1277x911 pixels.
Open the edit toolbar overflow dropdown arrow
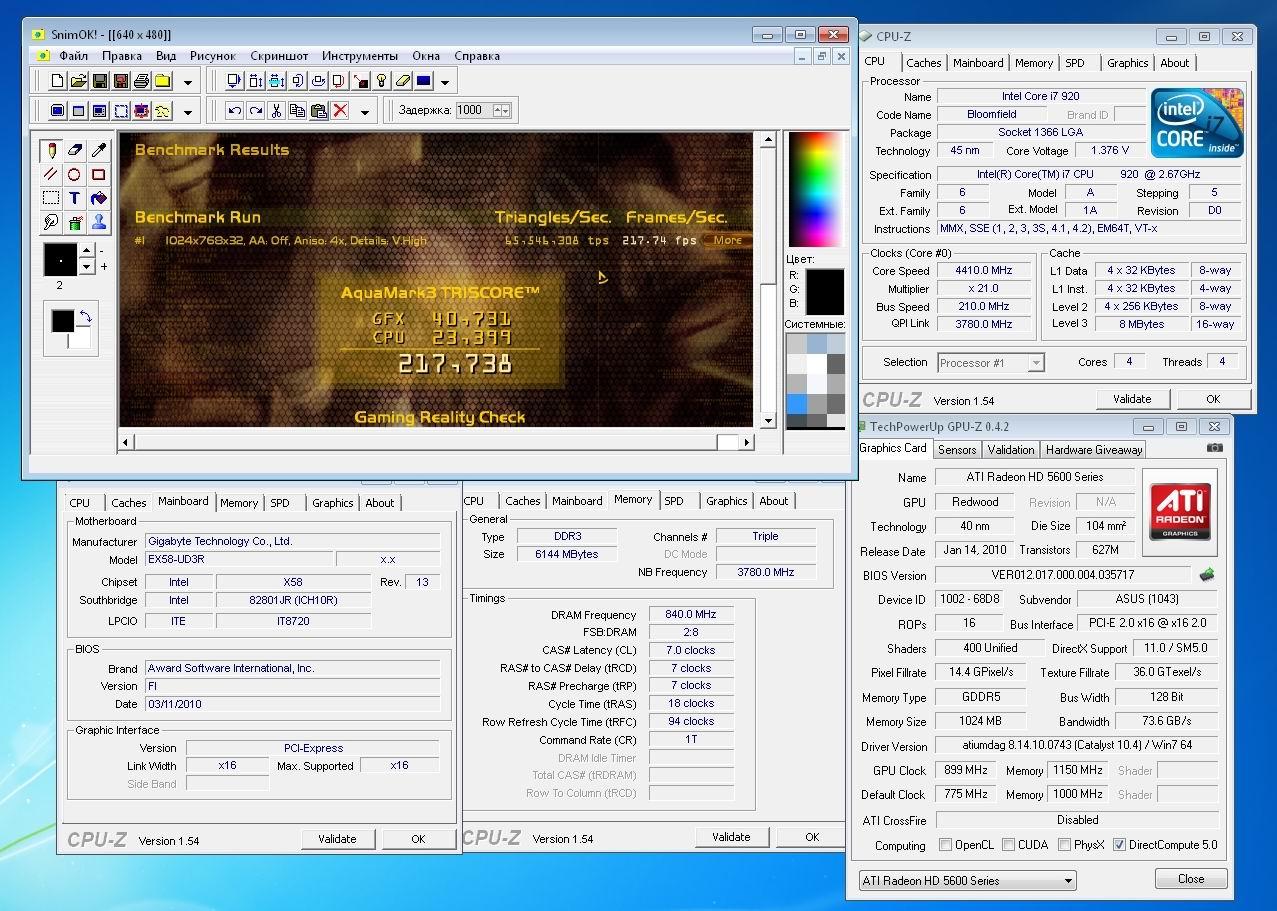(x=364, y=111)
